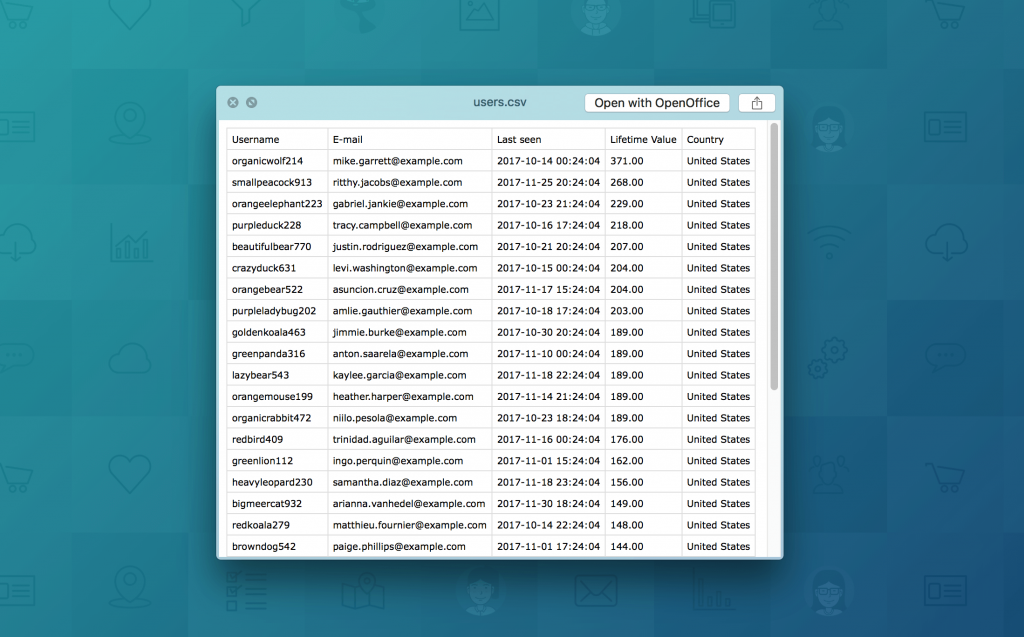1024x637 pixels.
Task: Click the orangeelephant223 username cell
Action: [277, 204]
